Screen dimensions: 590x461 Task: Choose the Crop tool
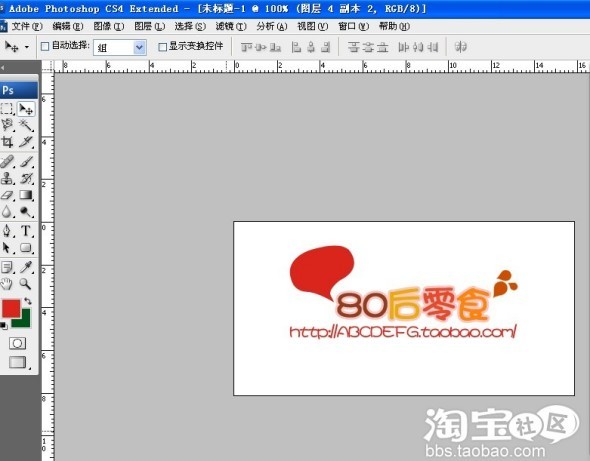pos(7,142)
